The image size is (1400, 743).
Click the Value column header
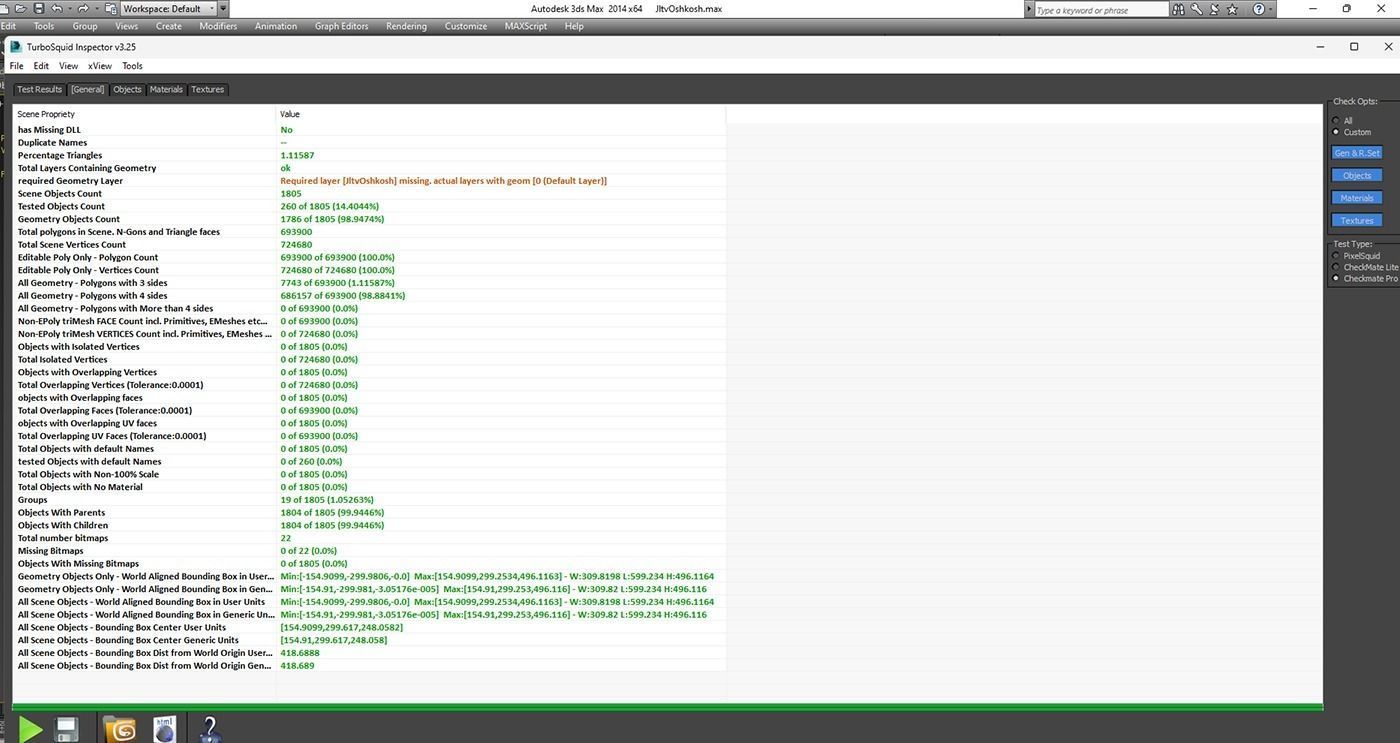500,114
